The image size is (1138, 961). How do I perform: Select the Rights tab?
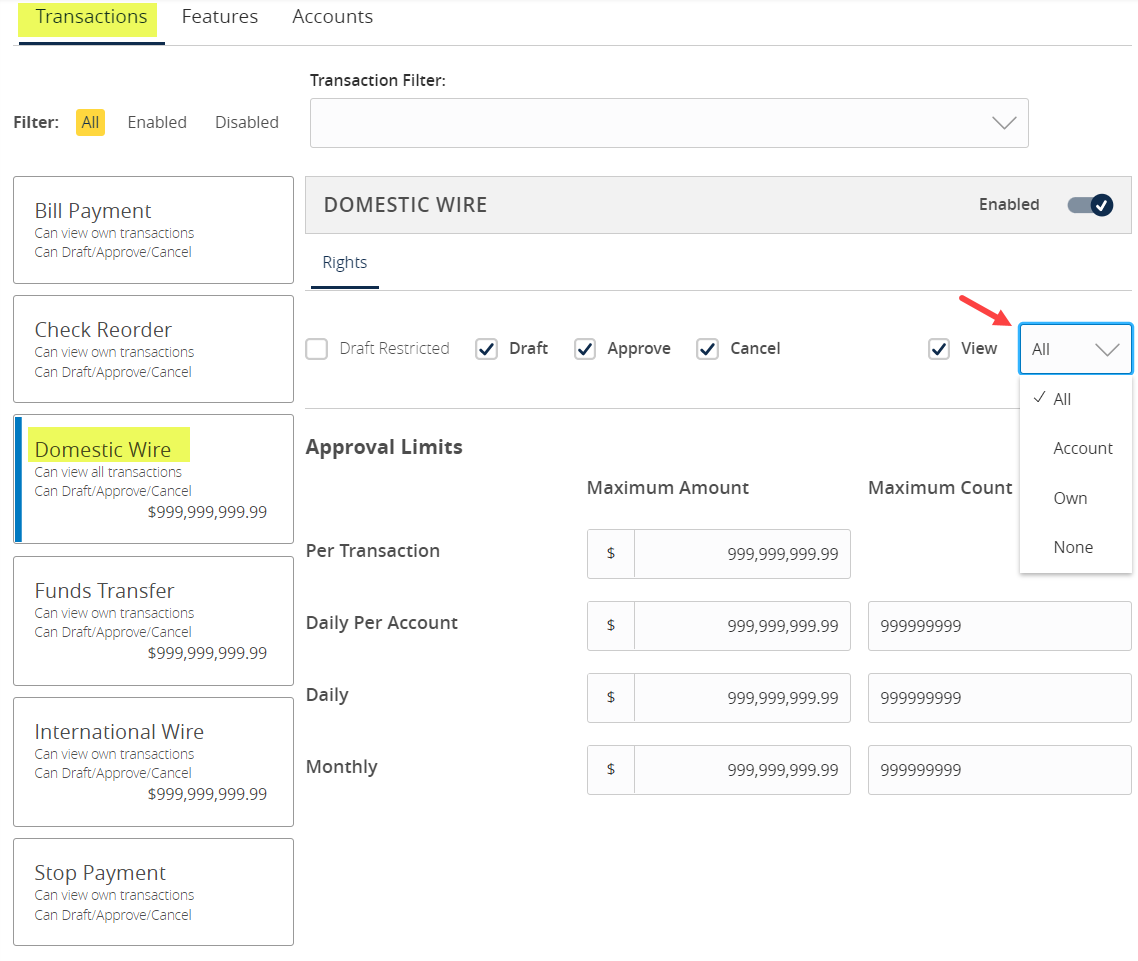[x=345, y=263]
